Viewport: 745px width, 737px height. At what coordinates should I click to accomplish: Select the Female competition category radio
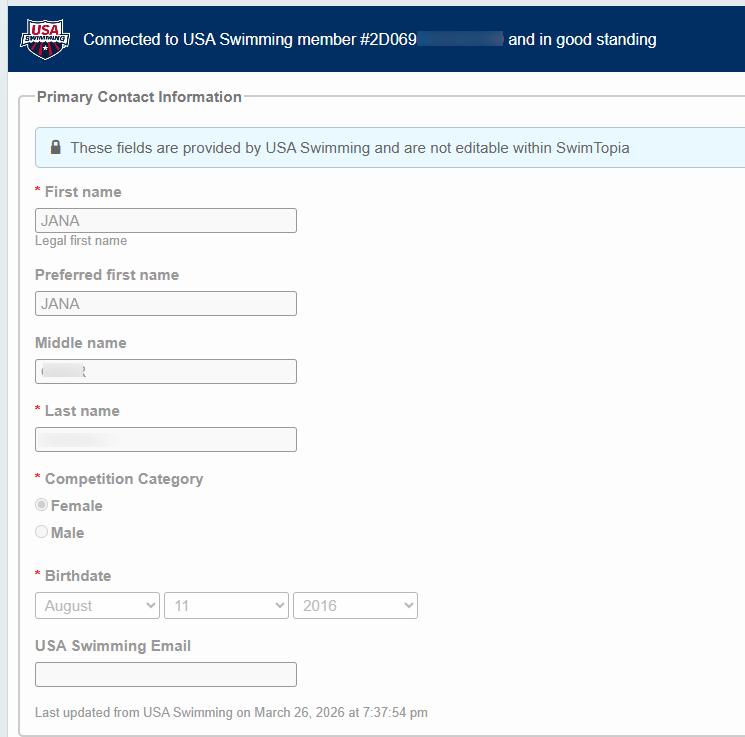tap(41, 505)
